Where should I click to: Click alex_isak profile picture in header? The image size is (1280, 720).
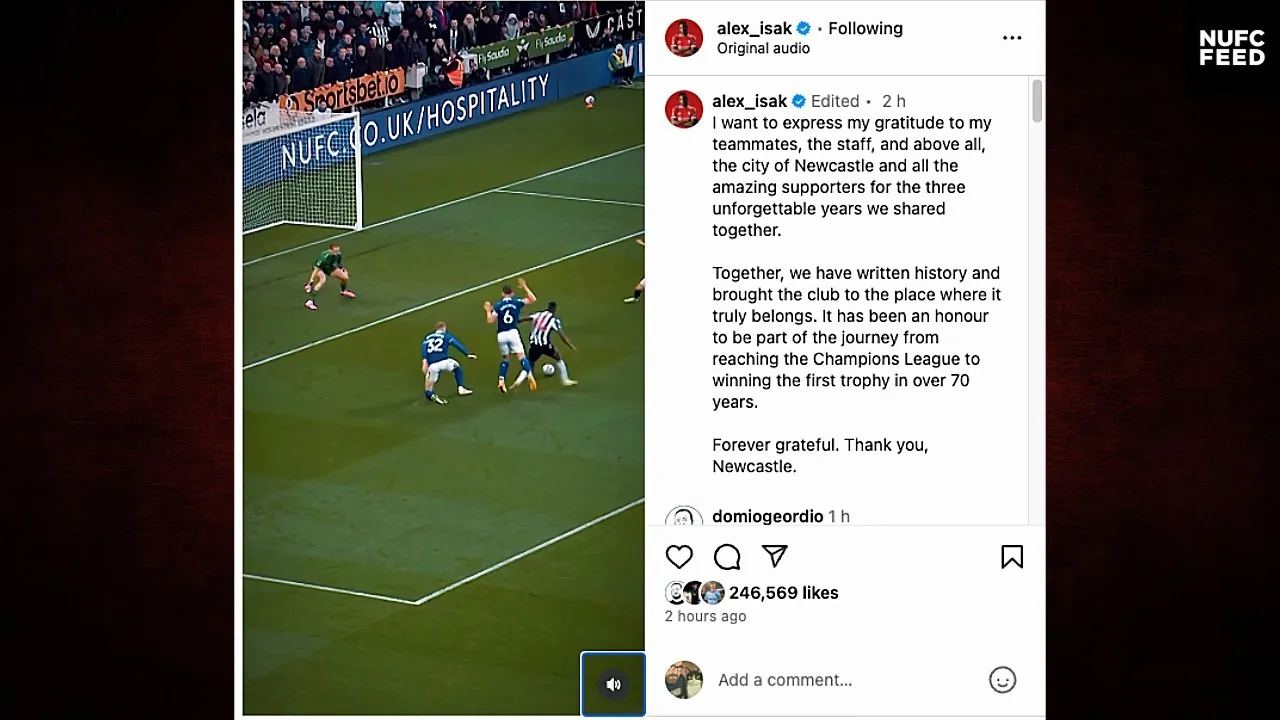coord(684,38)
